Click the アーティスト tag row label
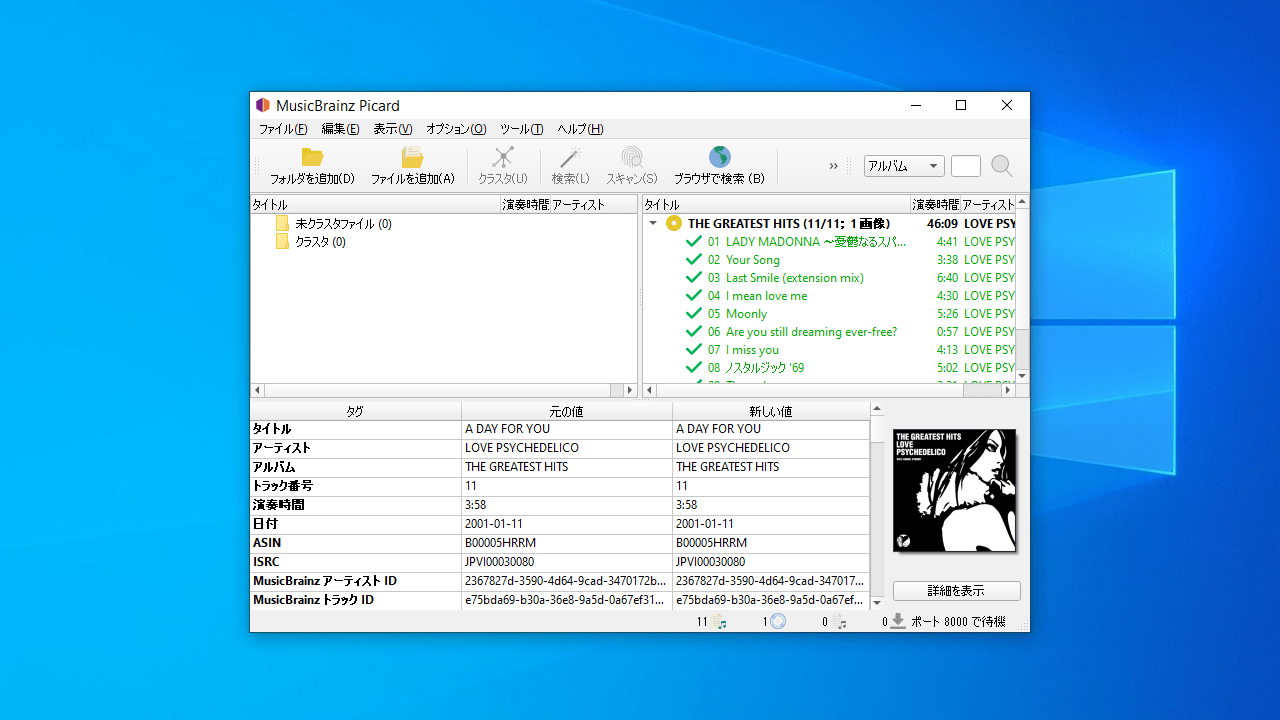This screenshot has width=1280, height=720. (282, 448)
